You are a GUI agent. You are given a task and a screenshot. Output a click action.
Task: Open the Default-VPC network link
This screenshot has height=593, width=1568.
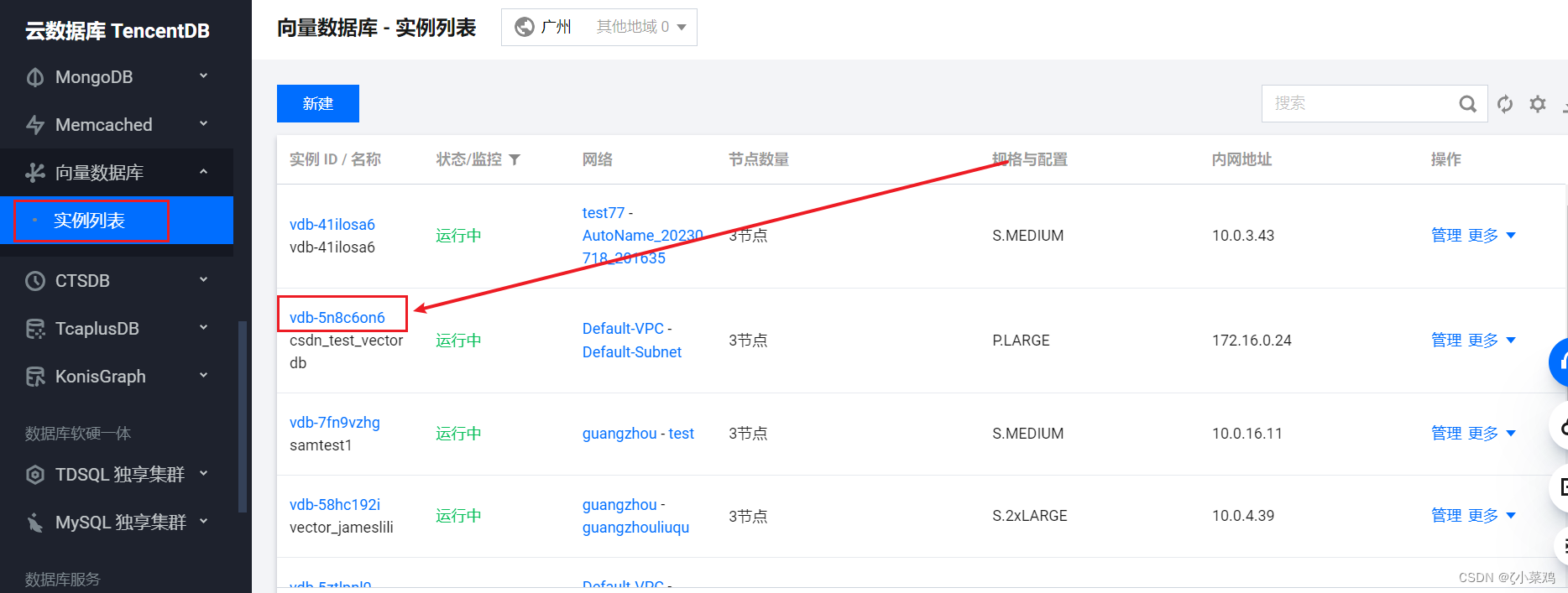[623, 329]
